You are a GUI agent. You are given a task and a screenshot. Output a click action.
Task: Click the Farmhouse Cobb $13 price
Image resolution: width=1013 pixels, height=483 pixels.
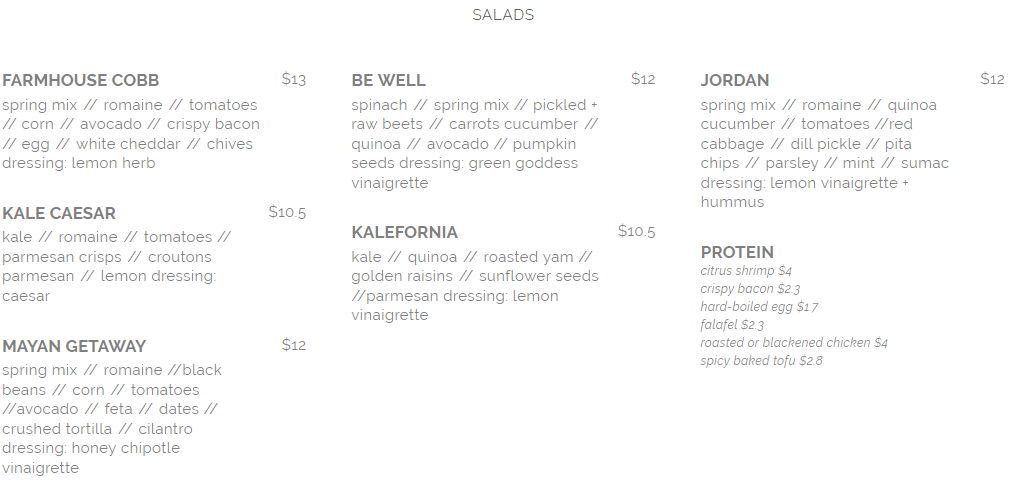coord(294,79)
